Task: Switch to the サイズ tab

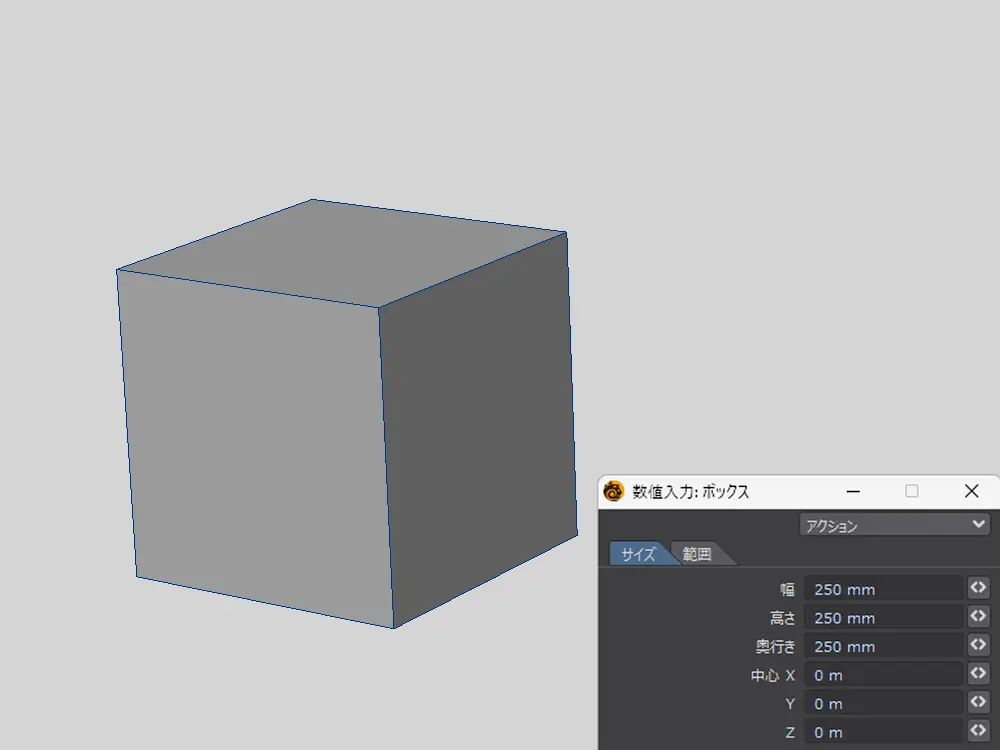Action: pyautogui.click(x=638, y=554)
